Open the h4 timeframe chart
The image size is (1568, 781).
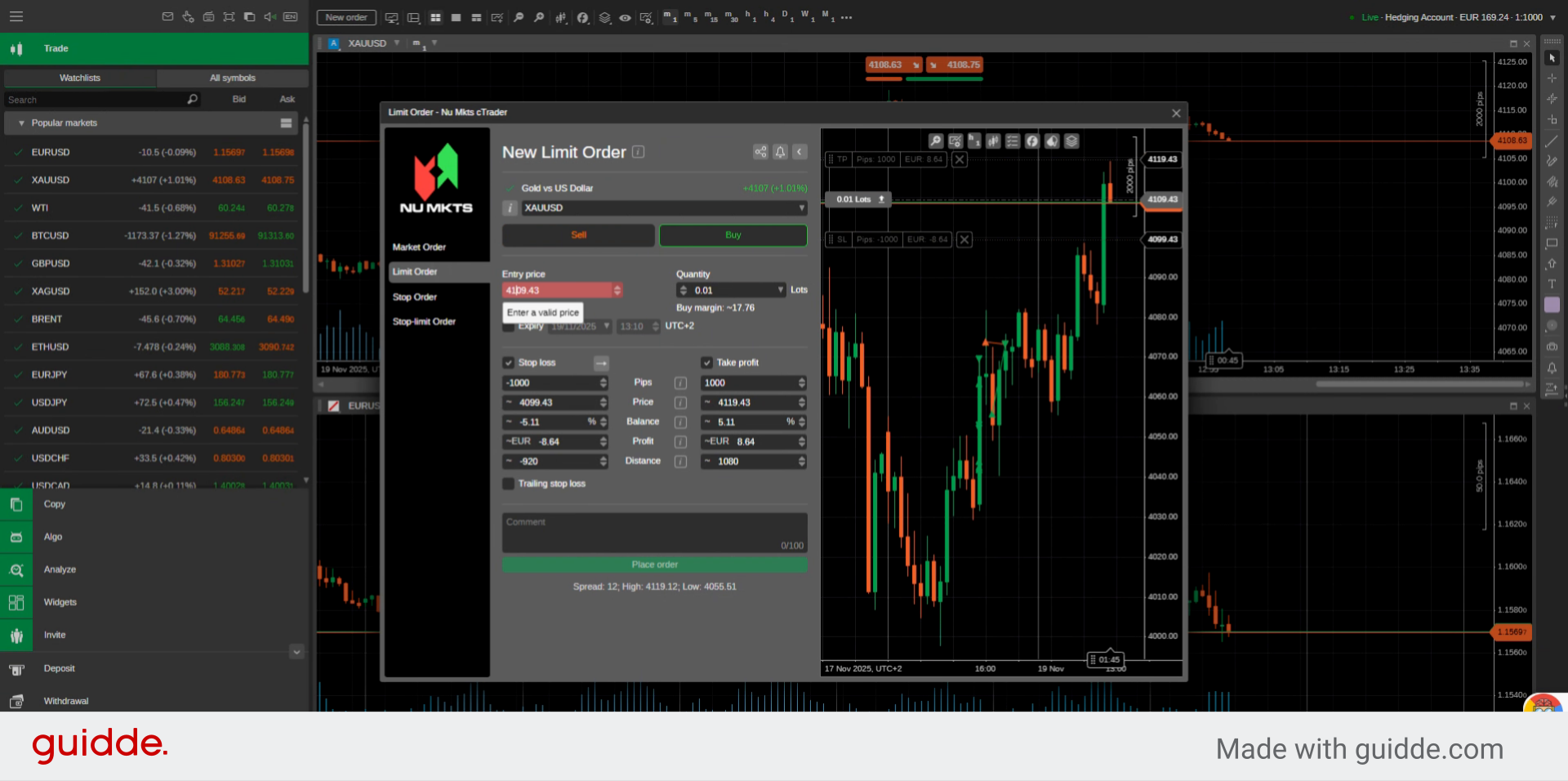point(768,17)
